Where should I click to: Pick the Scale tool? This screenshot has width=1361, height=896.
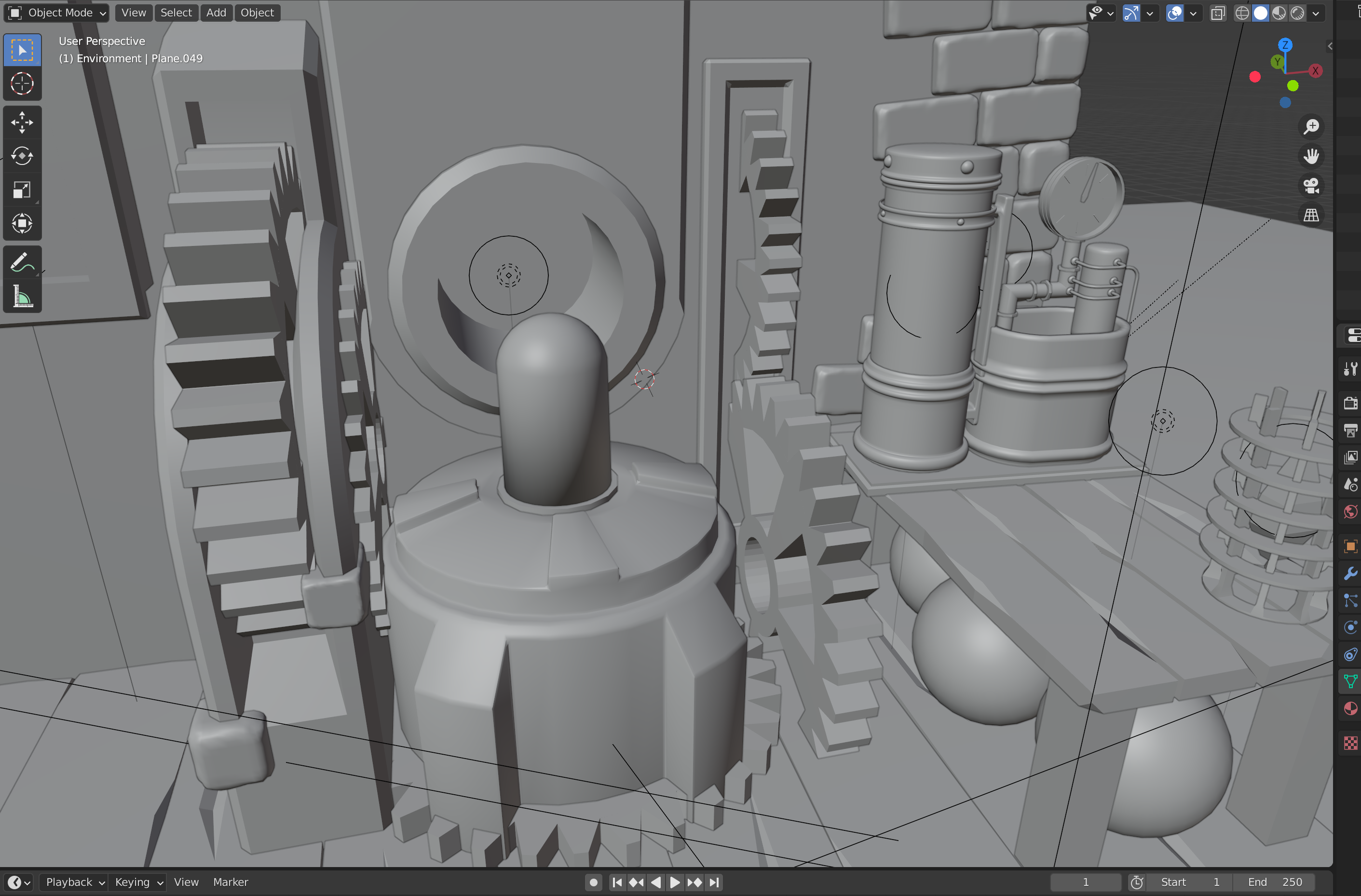tap(22, 190)
